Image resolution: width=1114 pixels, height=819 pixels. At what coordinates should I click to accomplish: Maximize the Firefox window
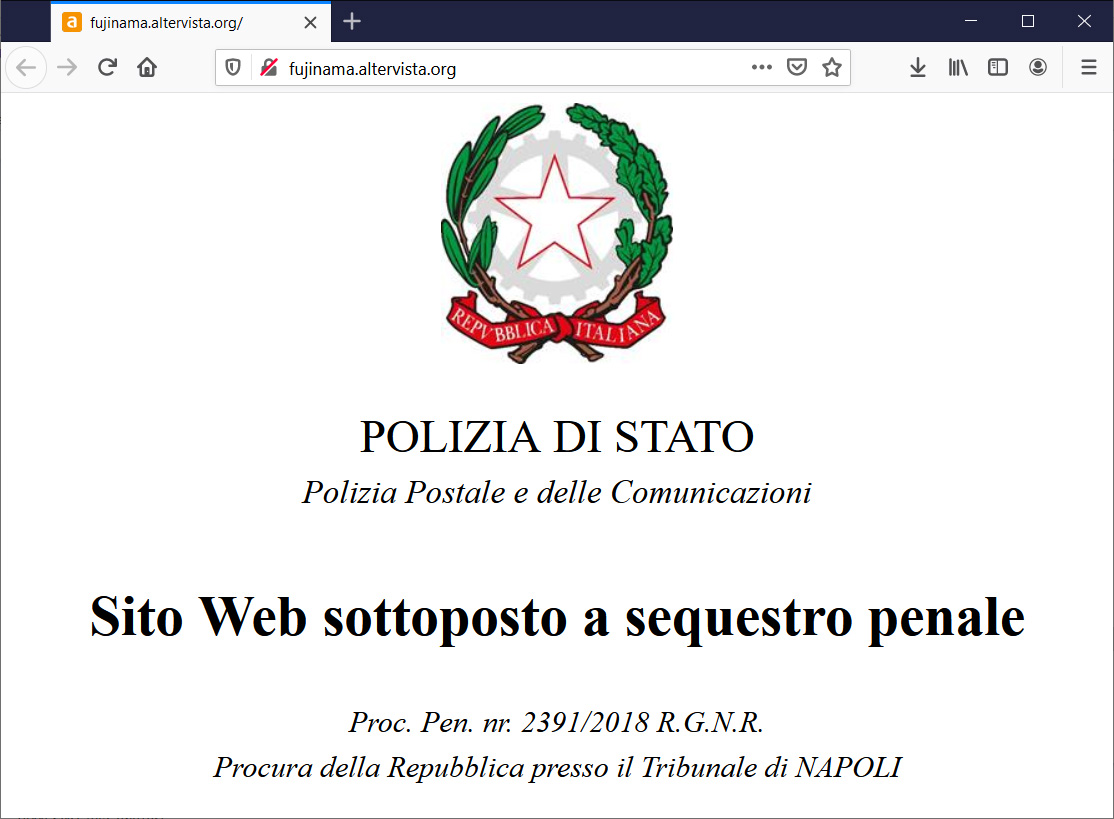[1027, 21]
